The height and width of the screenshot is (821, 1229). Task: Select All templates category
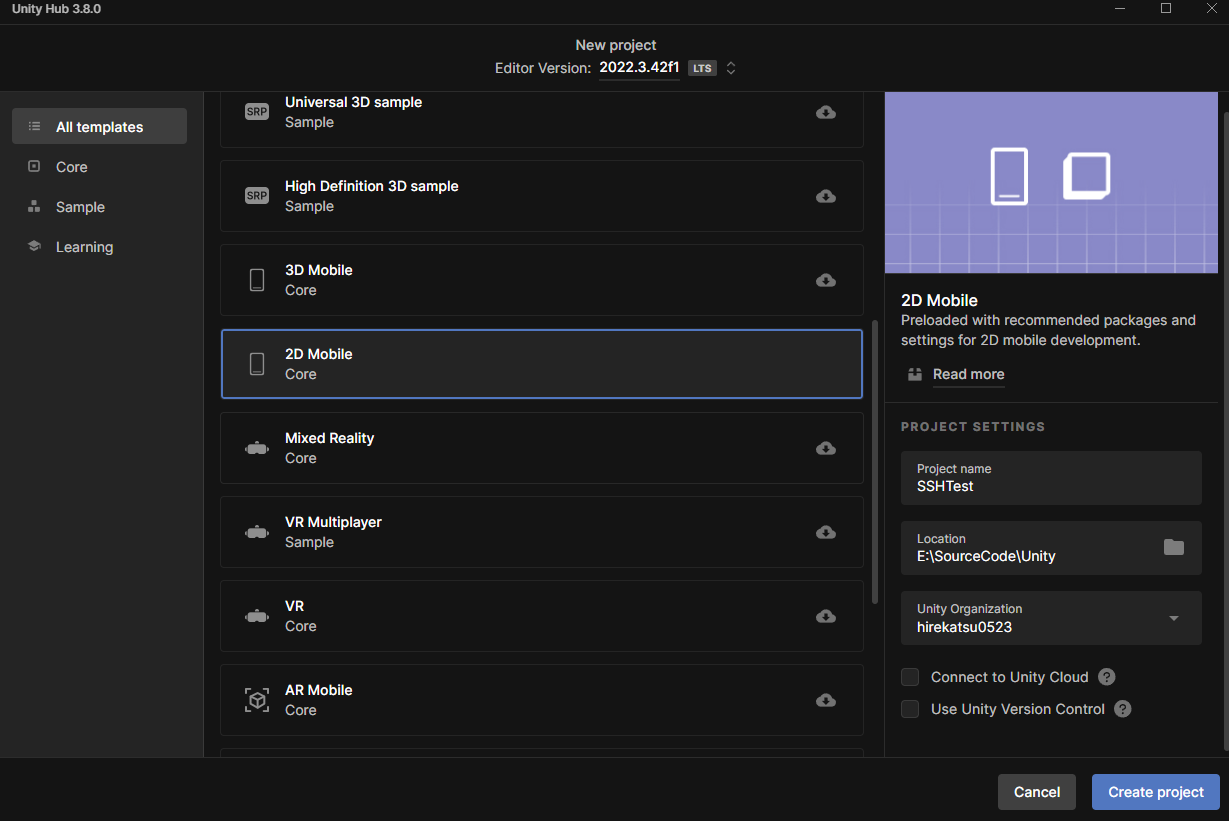pyautogui.click(x=99, y=127)
